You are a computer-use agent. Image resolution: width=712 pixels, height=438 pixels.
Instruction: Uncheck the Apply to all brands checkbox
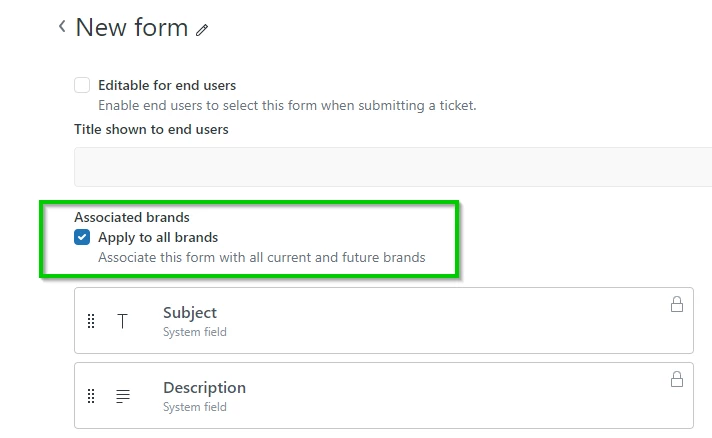pos(82,238)
